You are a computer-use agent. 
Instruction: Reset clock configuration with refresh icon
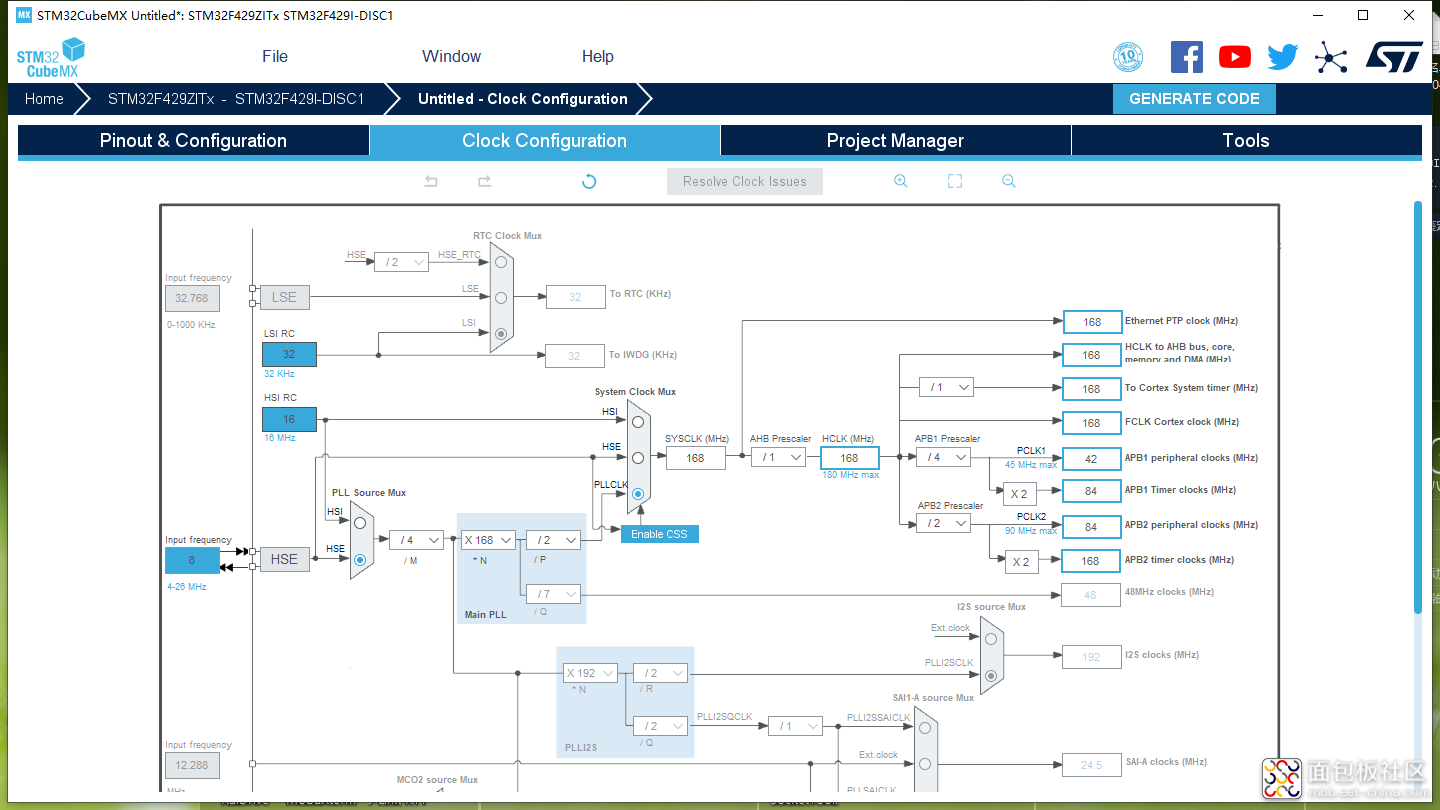click(589, 181)
